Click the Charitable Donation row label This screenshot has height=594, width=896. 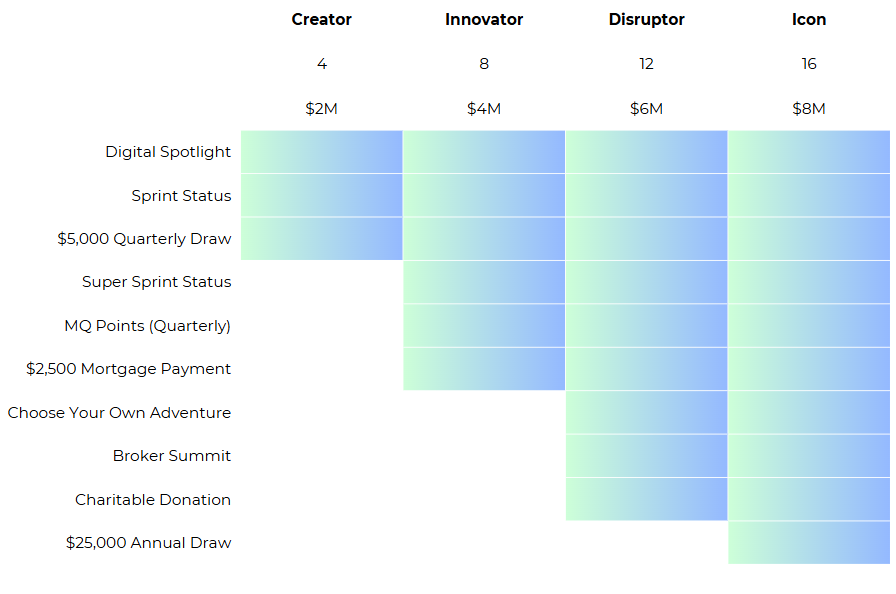click(153, 500)
